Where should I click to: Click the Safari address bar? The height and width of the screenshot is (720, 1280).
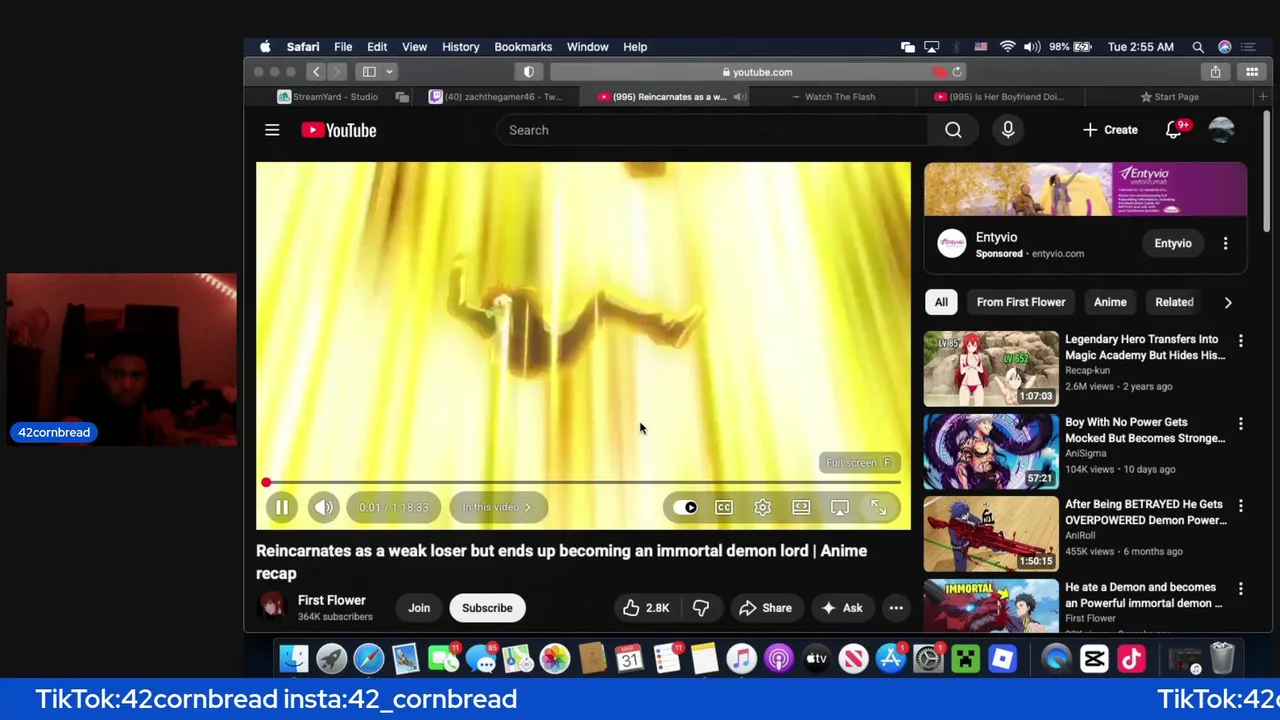pyautogui.click(x=757, y=72)
